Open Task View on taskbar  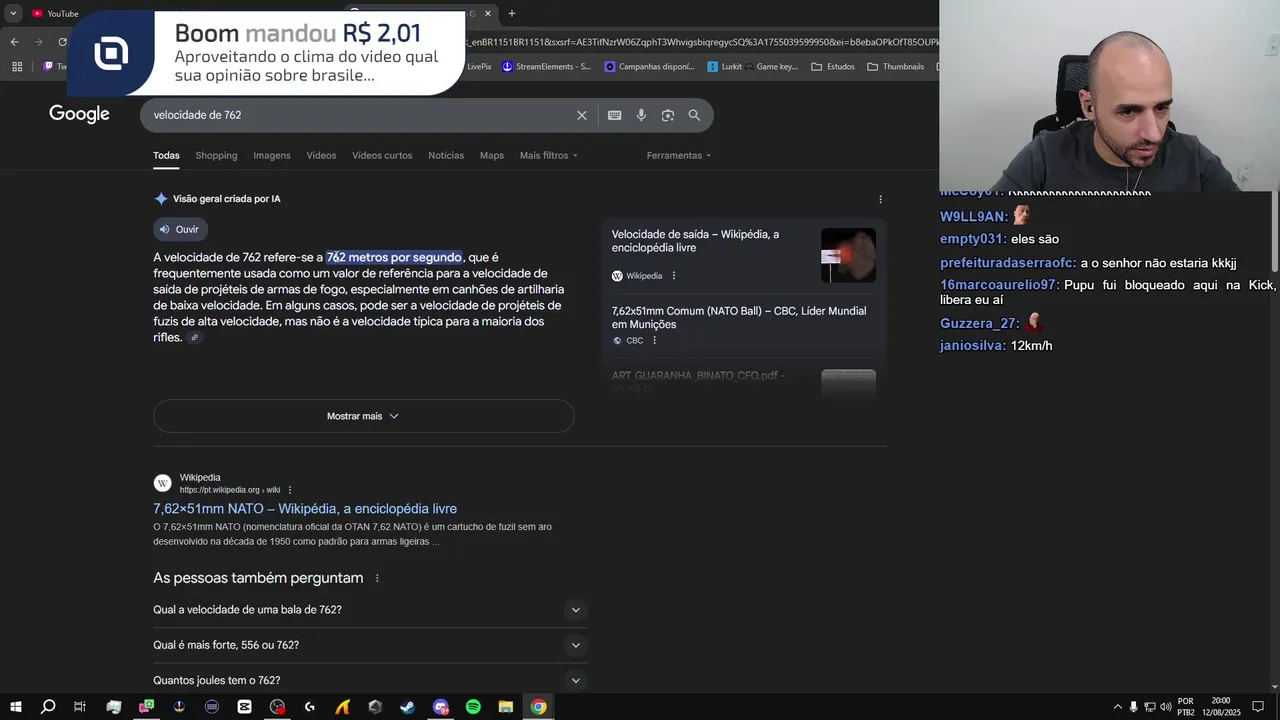coord(80,707)
